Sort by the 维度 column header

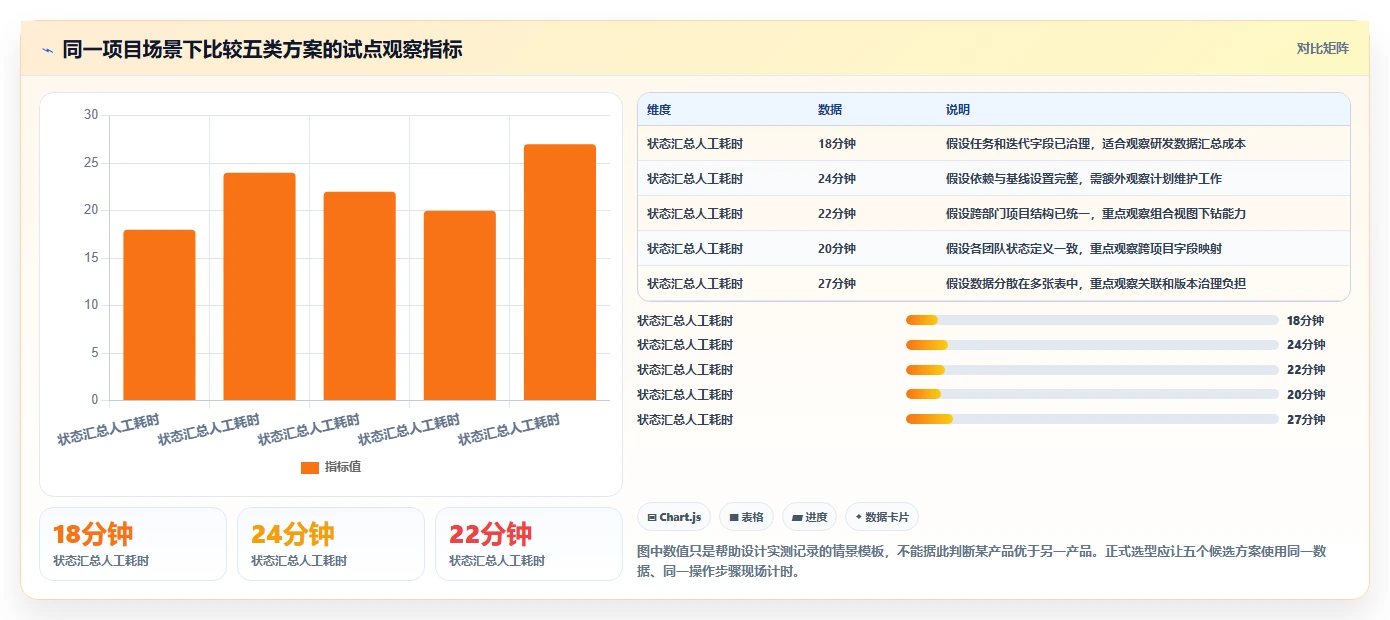point(659,109)
